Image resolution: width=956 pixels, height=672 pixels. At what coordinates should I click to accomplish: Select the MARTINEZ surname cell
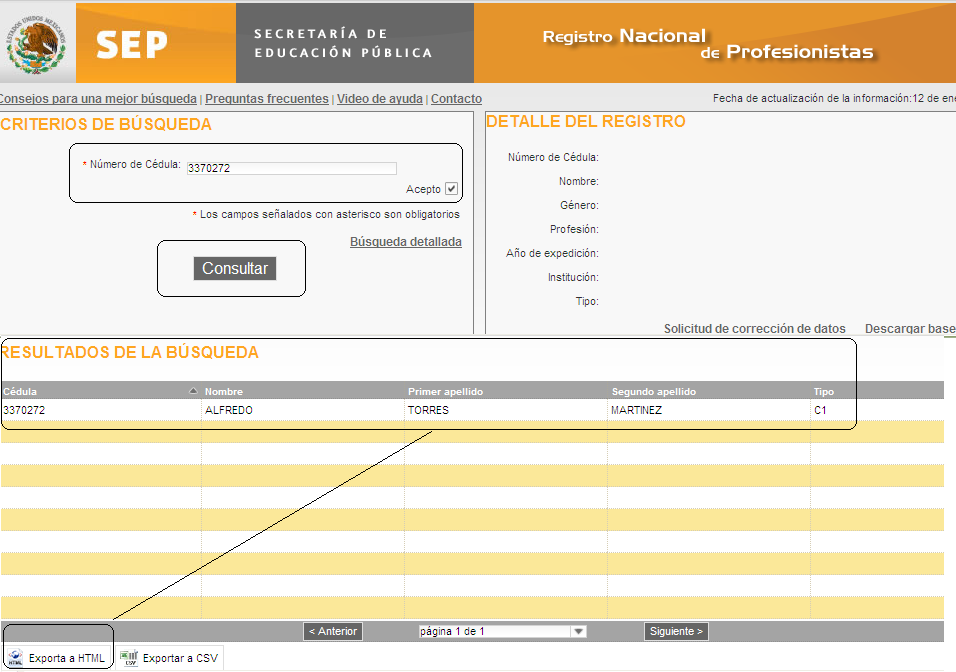[636, 410]
